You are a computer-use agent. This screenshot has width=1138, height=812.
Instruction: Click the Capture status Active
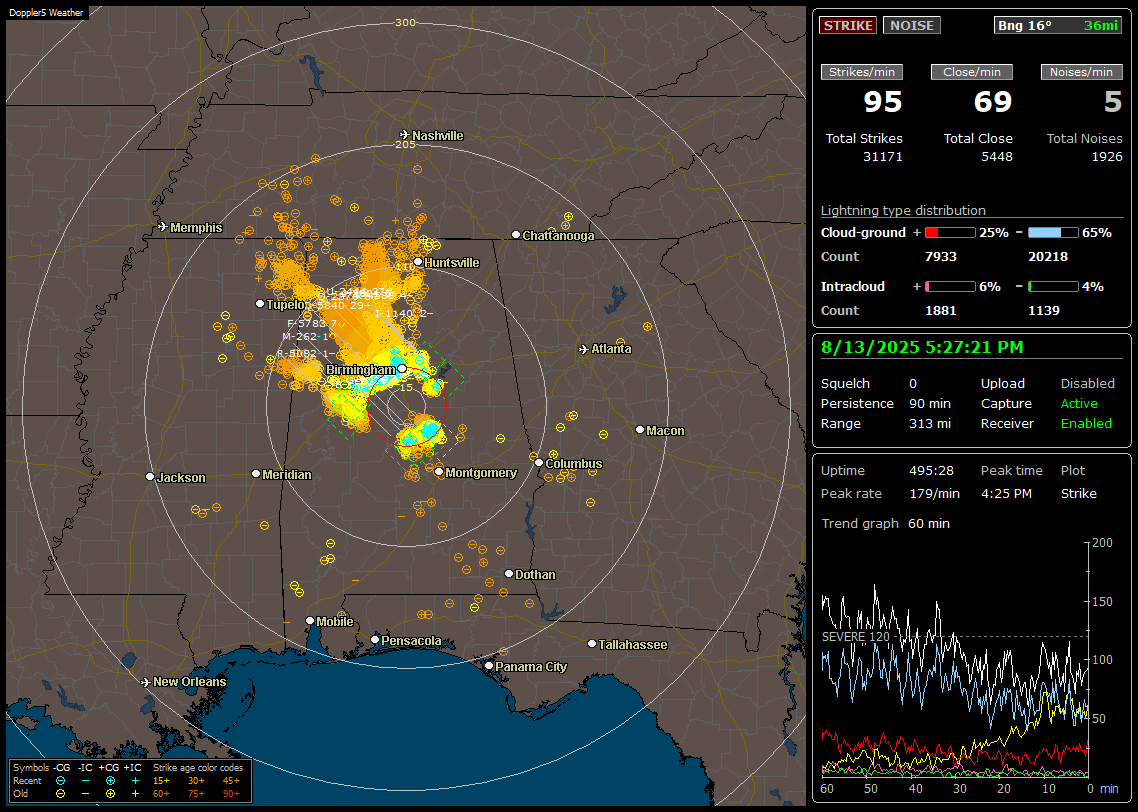pos(1079,403)
